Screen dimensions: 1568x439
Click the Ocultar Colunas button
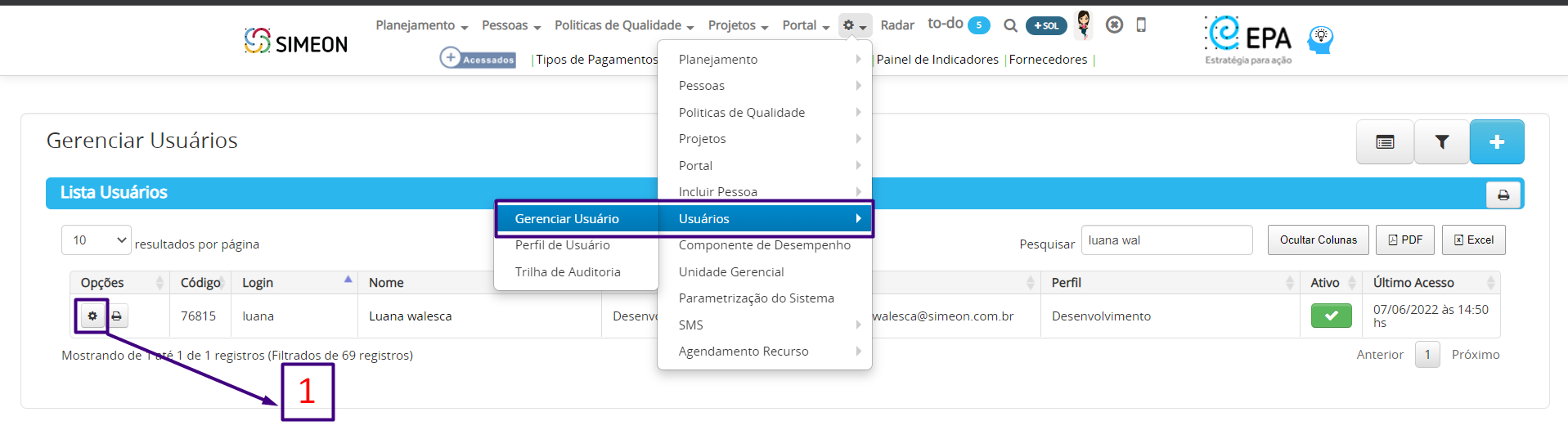click(1318, 240)
